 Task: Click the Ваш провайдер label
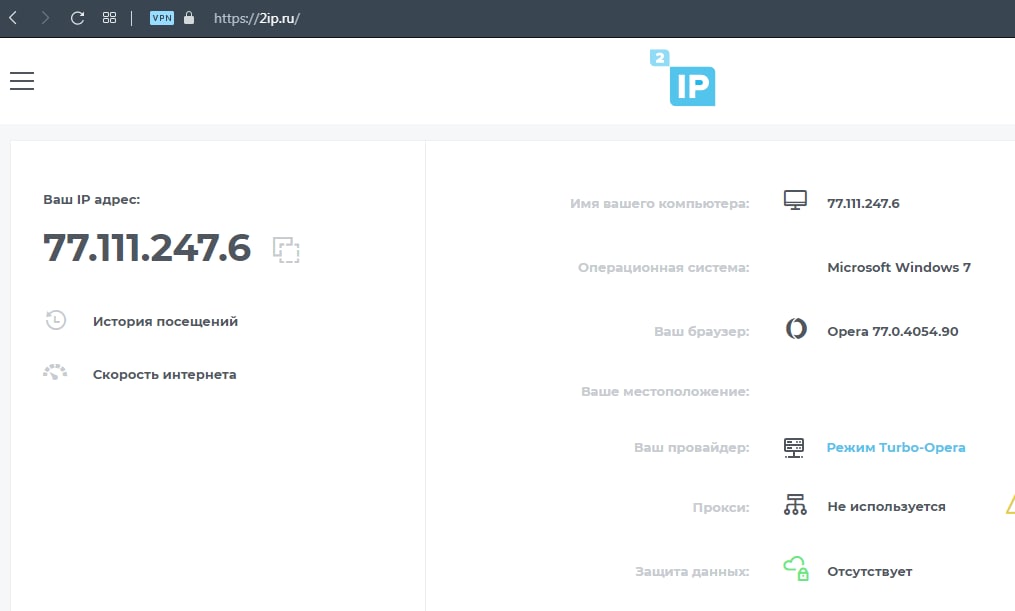pos(691,447)
